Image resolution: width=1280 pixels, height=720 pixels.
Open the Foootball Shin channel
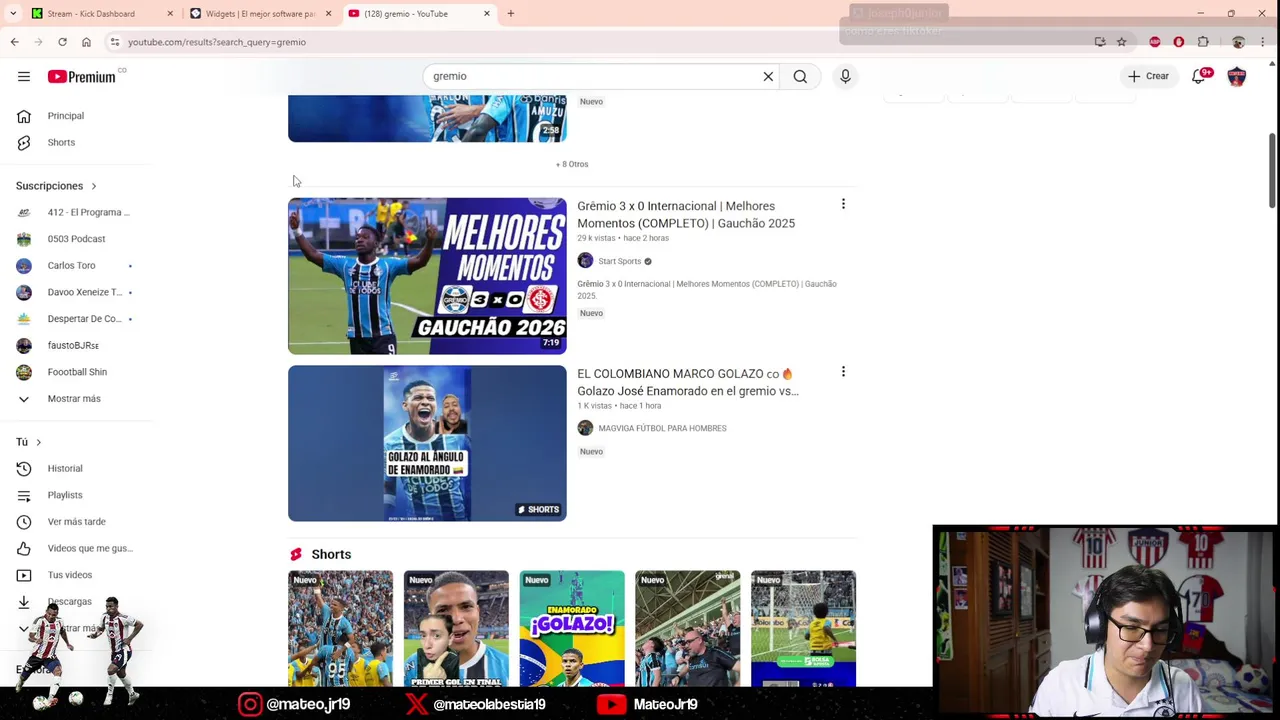76,372
